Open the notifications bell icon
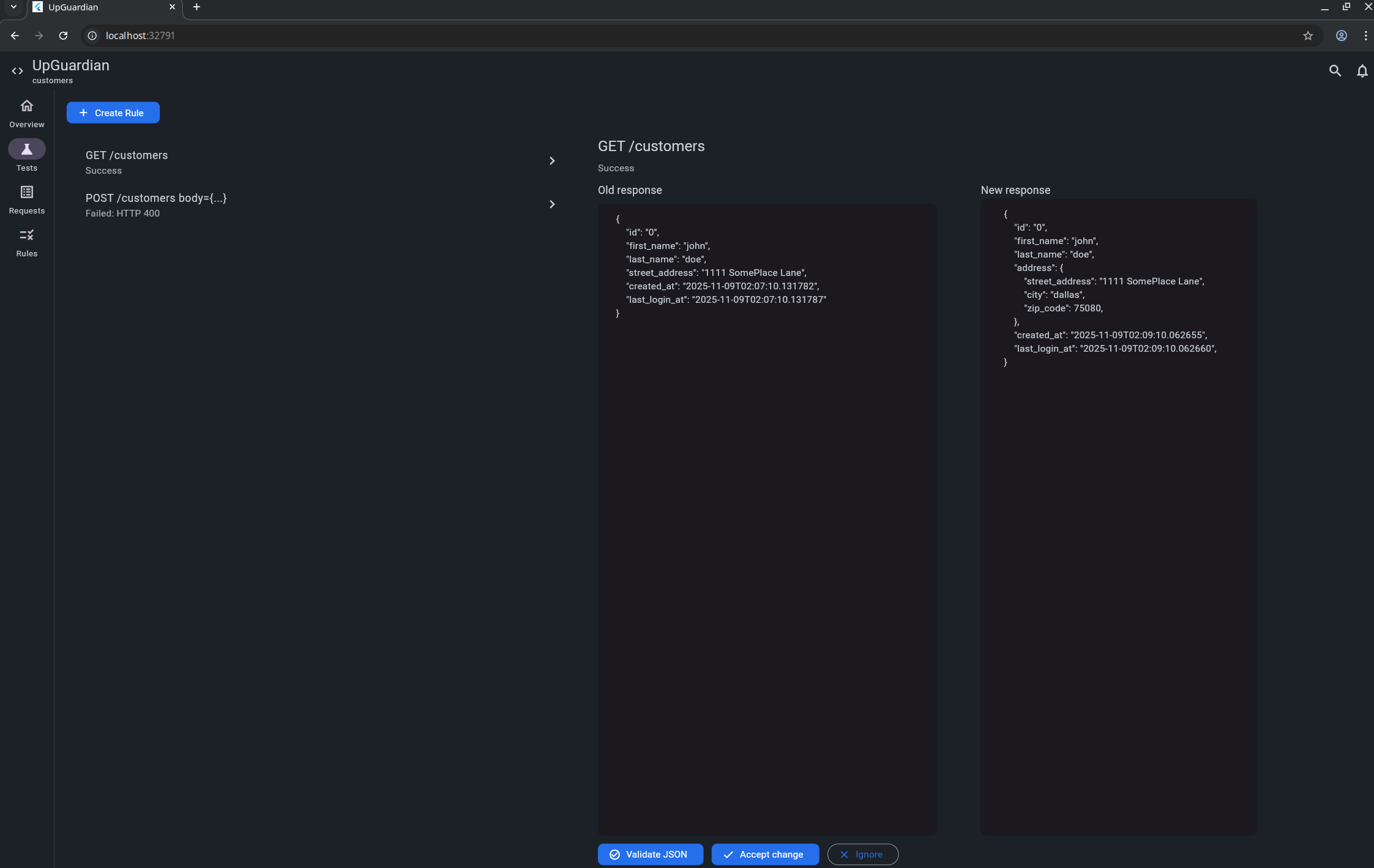Viewport: 1374px width, 868px height. pyautogui.click(x=1362, y=71)
